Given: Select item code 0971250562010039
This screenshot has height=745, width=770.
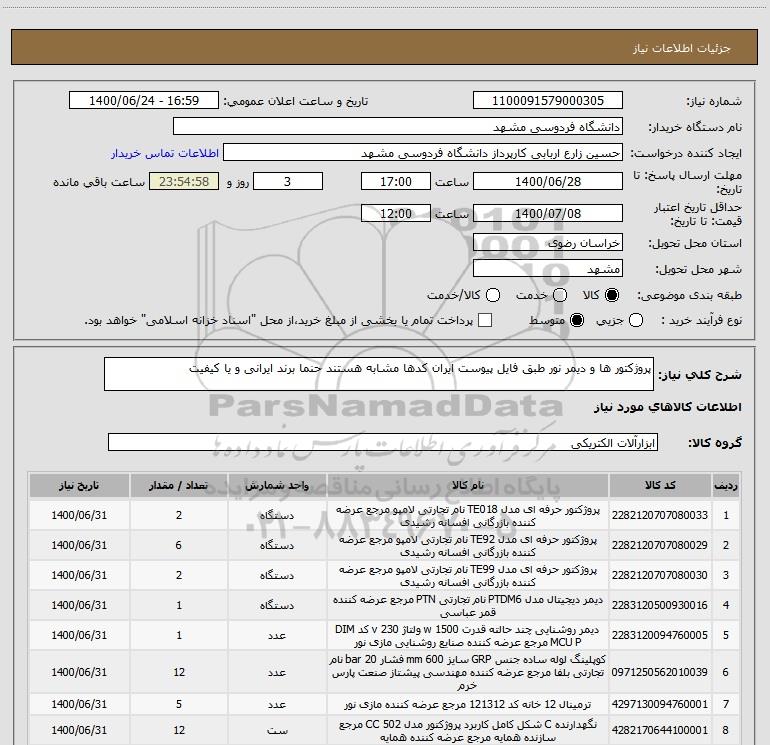Looking at the screenshot, I should pos(660,672).
